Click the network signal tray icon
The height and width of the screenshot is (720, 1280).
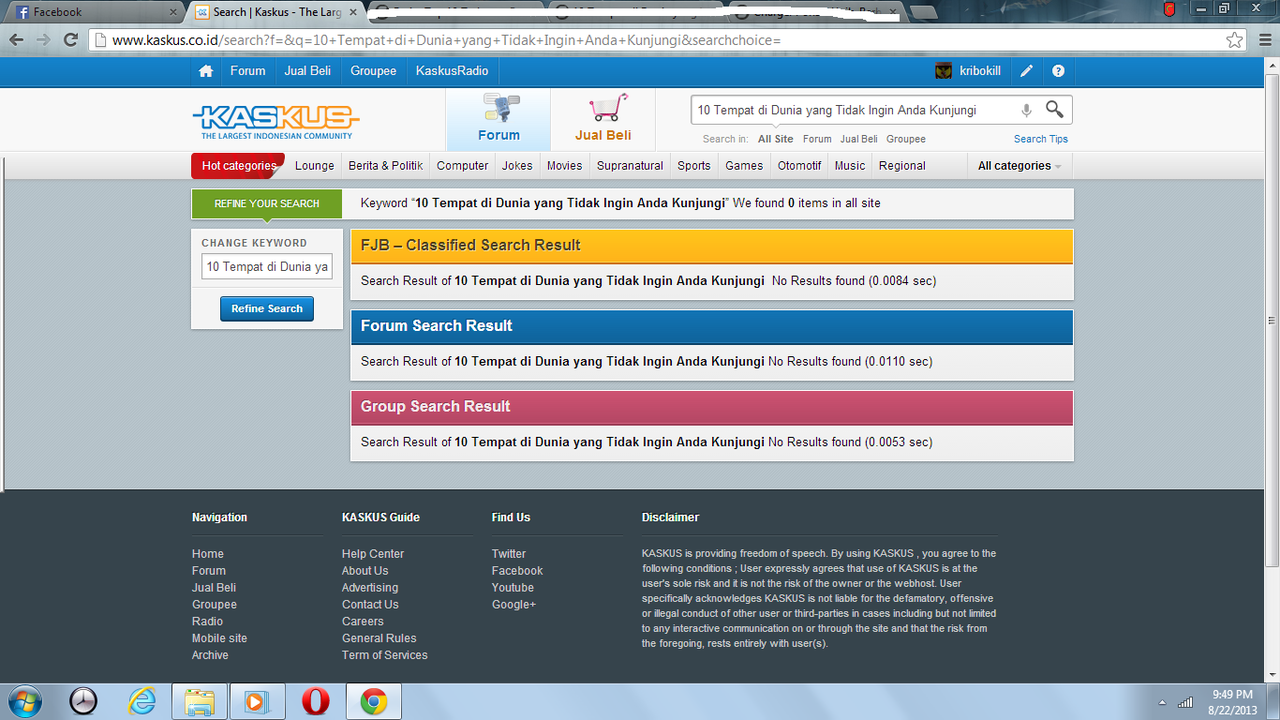click(1186, 702)
